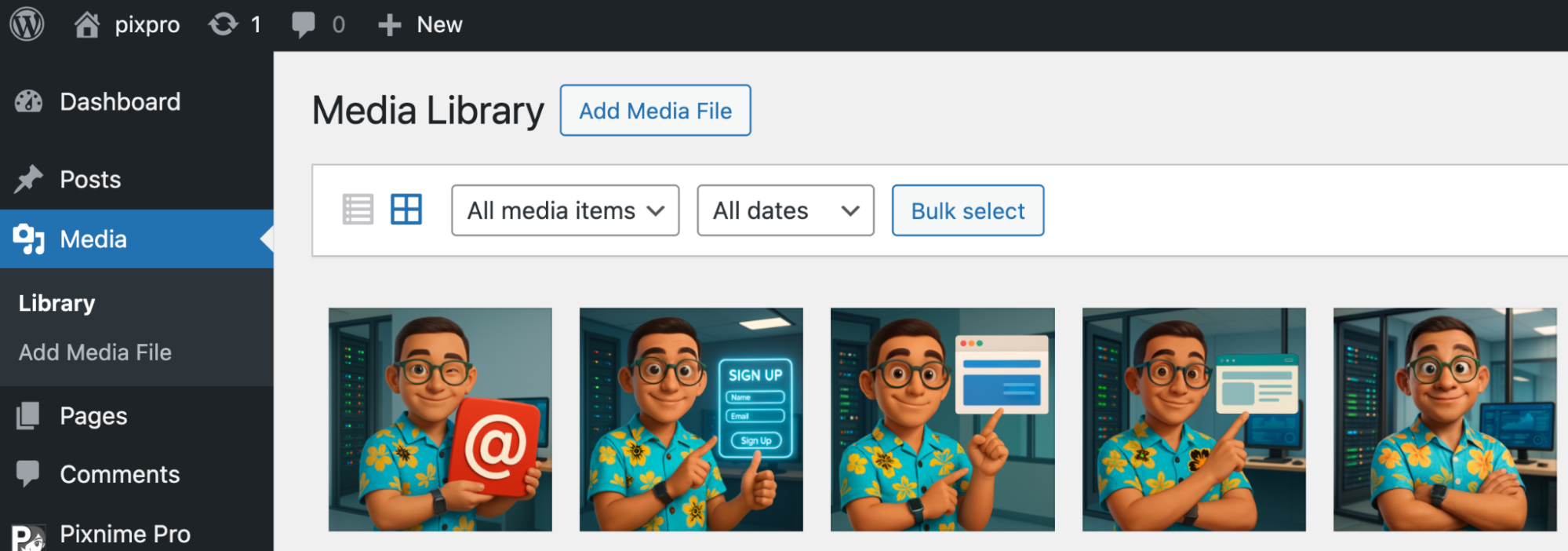The height and width of the screenshot is (551, 1568).
Task: Expand the All dates dropdown
Action: 785,210
